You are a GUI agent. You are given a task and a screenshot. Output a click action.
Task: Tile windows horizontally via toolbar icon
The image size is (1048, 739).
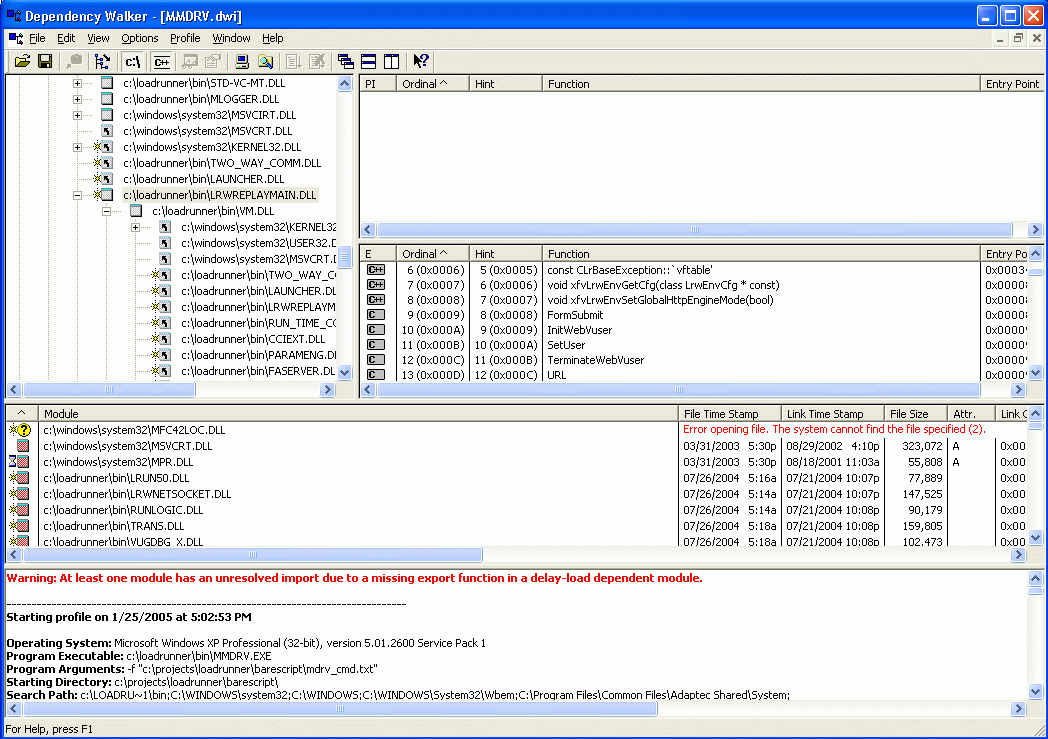pos(368,61)
